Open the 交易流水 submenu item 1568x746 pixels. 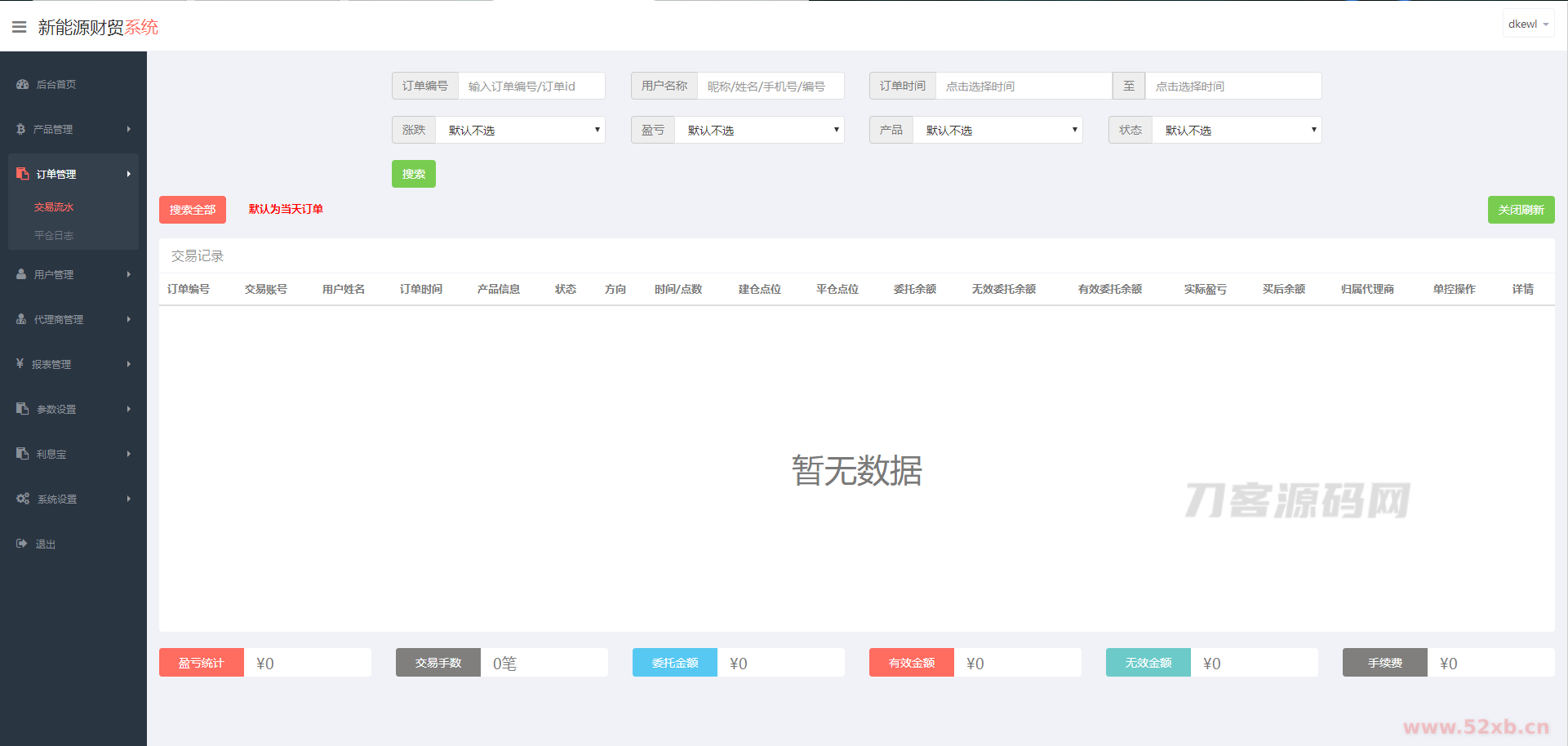coord(54,207)
